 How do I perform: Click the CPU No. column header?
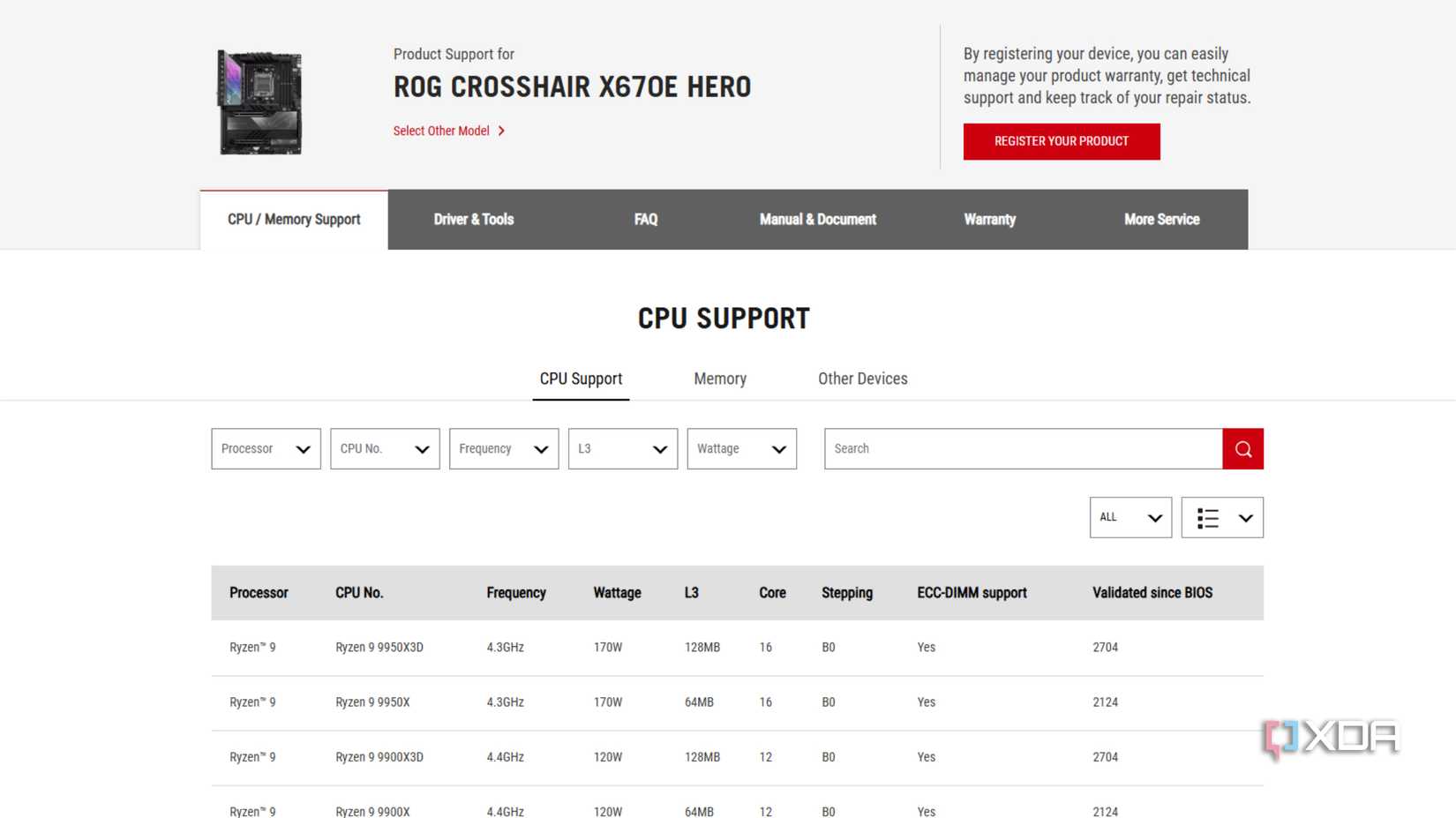tap(359, 593)
